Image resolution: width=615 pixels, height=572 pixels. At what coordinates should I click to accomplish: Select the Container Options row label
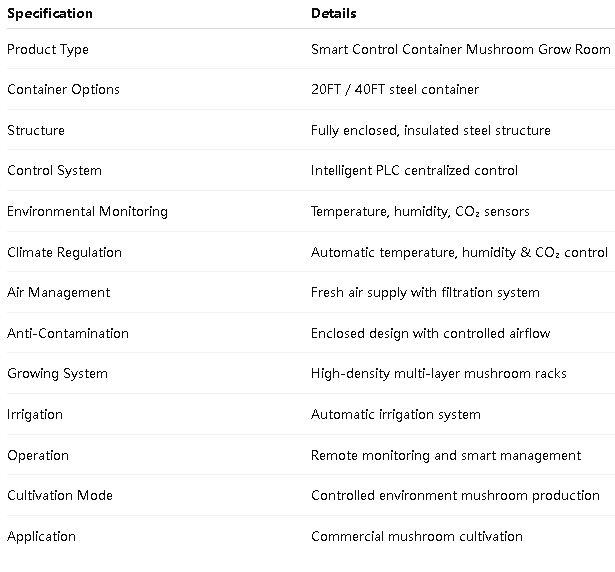(x=63, y=90)
